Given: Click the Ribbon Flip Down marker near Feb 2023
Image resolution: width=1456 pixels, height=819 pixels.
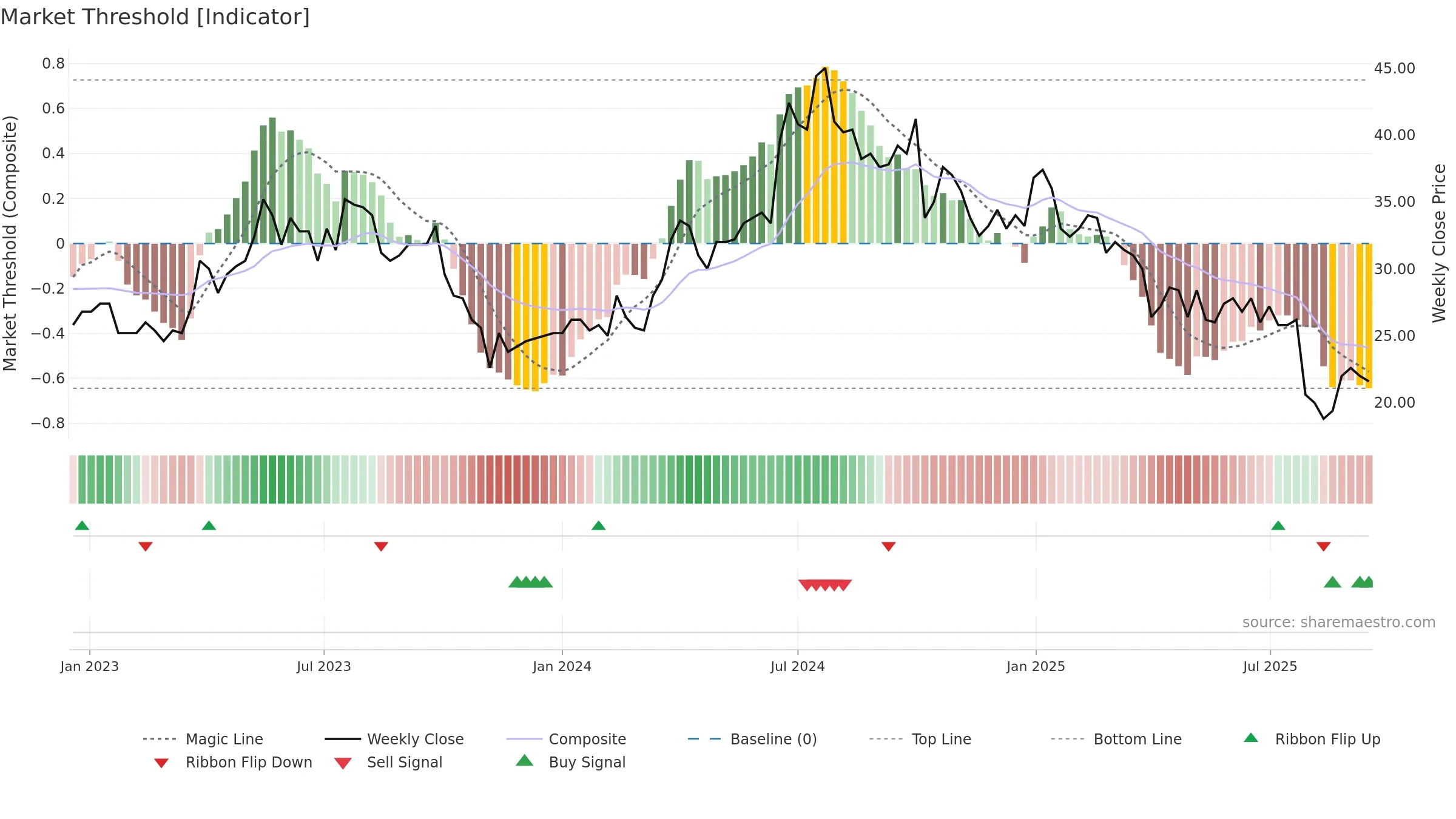Looking at the screenshot, I should 146,547.
